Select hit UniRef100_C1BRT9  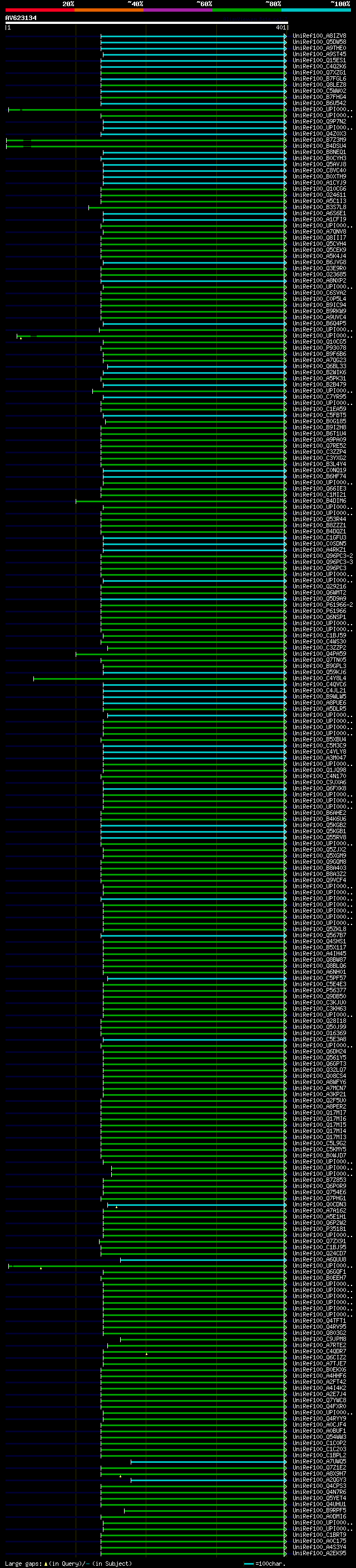click(x=319, y=1535)
